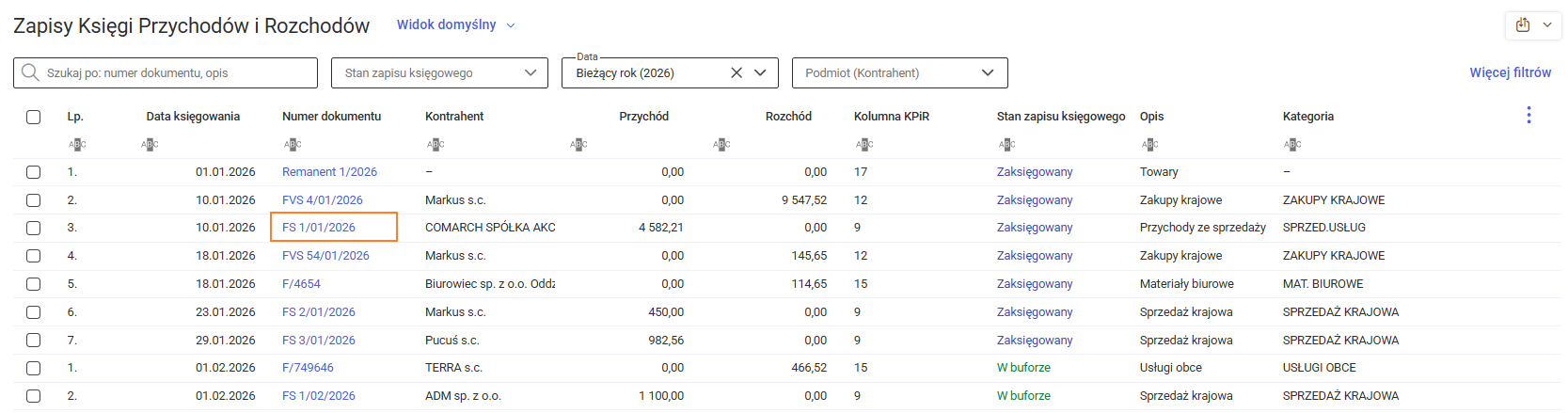Open the Data period dropdown arrow

[x=760, y=72]
